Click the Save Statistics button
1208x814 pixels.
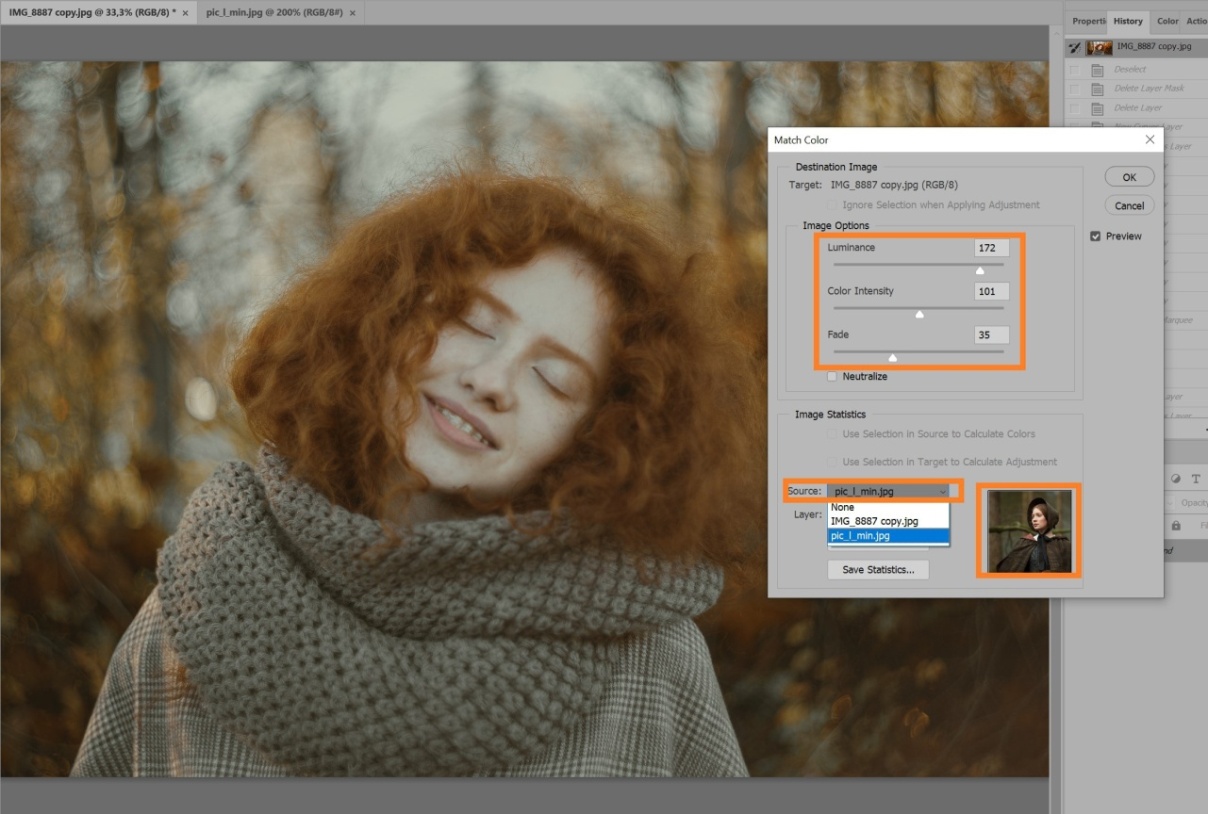878,570
